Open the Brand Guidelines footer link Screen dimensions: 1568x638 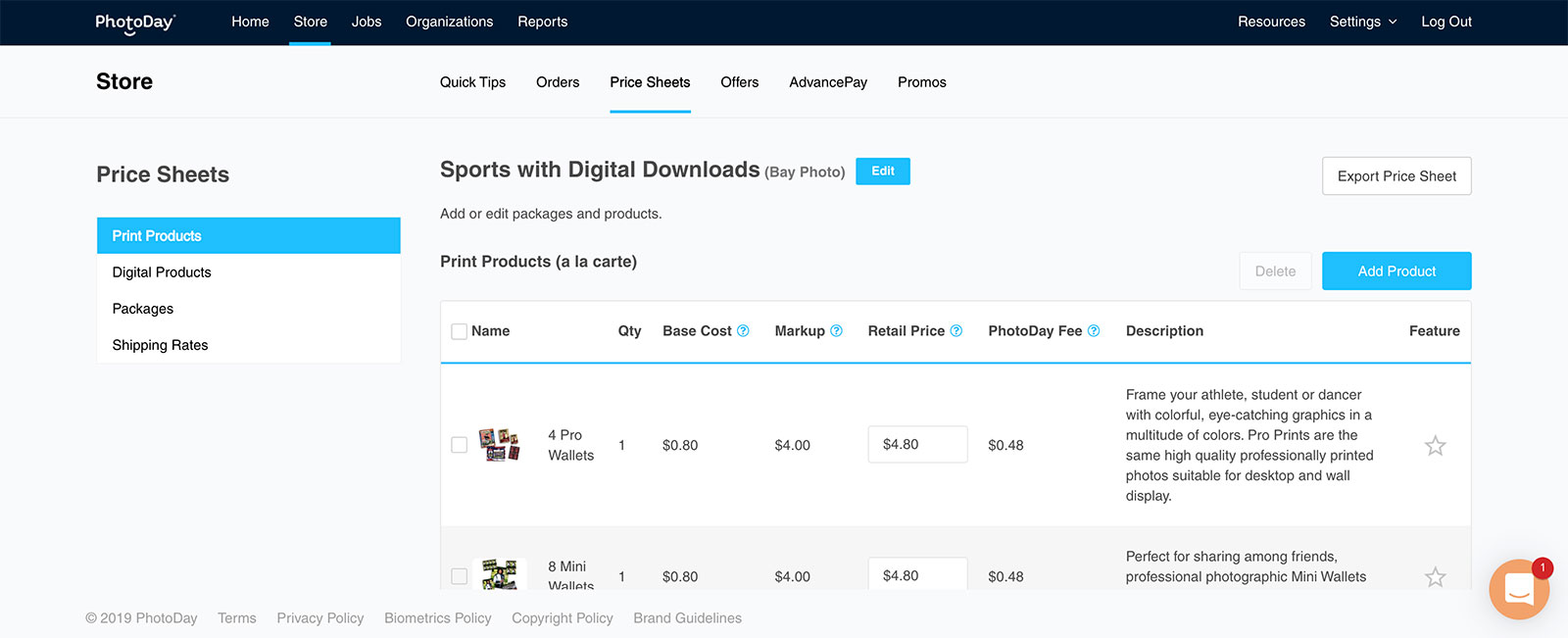coord(687,618)
